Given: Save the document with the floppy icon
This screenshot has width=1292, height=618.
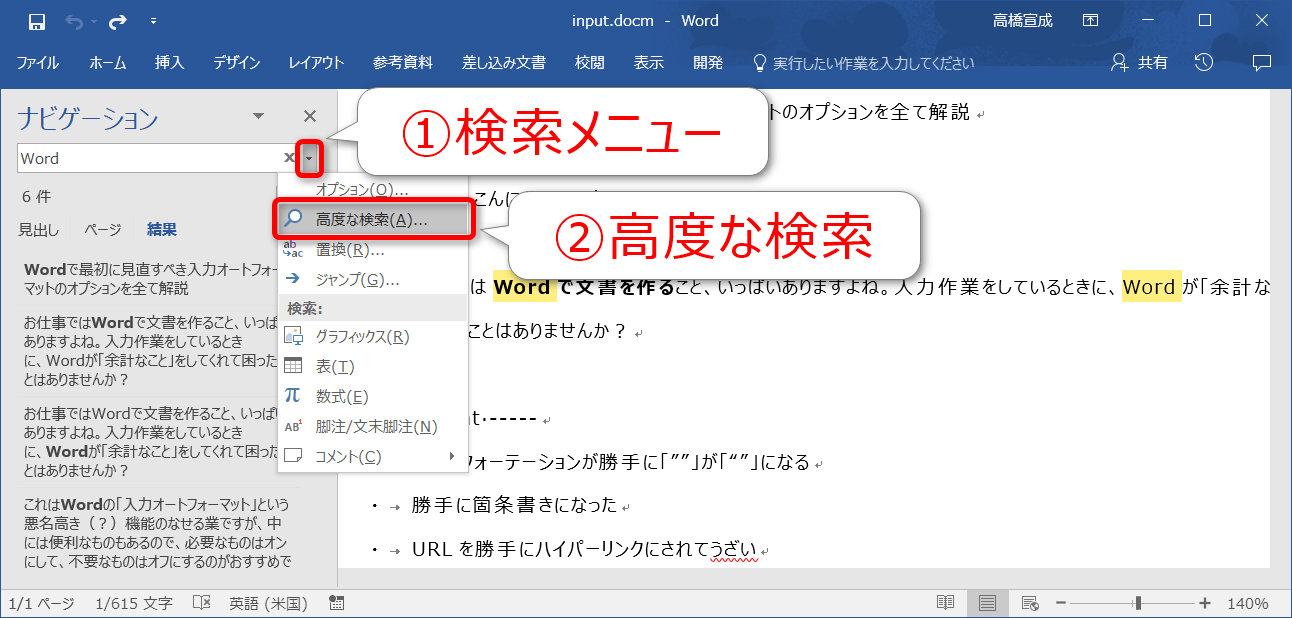Looking at the screenshot, I should pos(36,21).
